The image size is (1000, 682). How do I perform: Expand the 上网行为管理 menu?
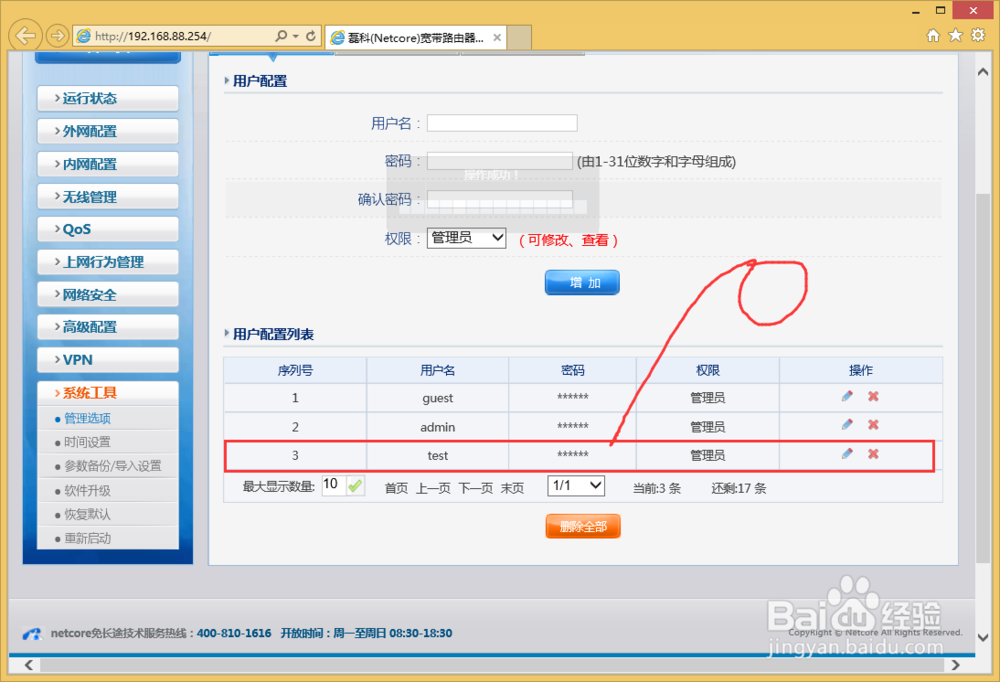(x=108, y=262)
